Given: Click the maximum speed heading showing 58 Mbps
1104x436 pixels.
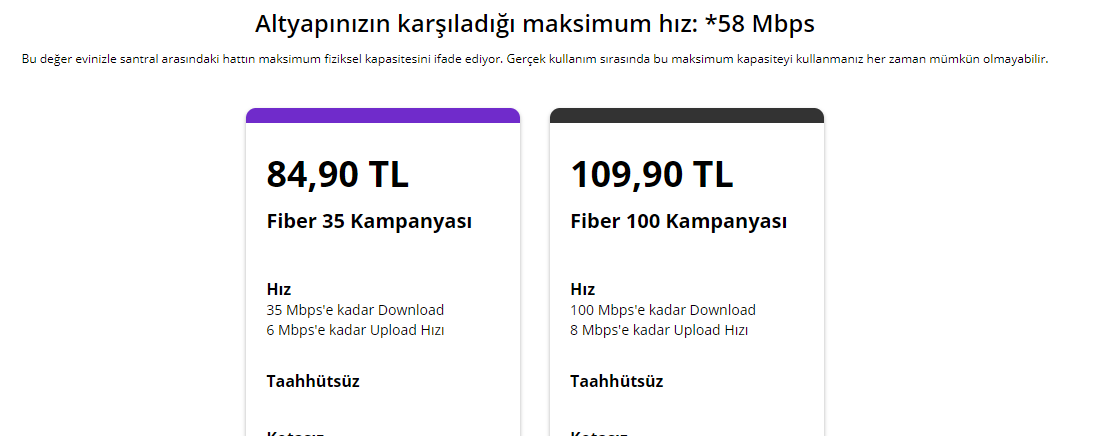Looking at the screenshot, I should tap(535, 23).
